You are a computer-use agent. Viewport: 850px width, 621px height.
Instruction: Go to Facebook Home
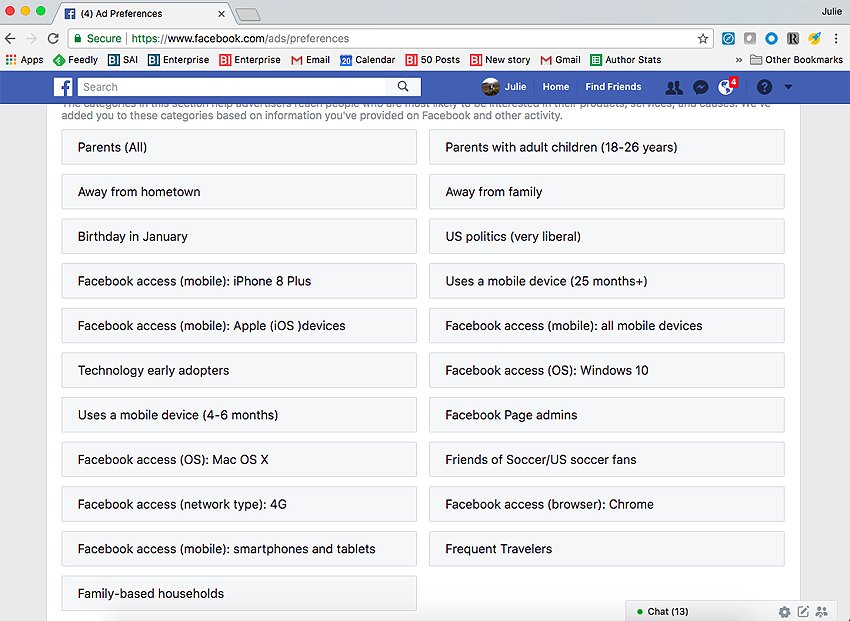click(556, 87)
